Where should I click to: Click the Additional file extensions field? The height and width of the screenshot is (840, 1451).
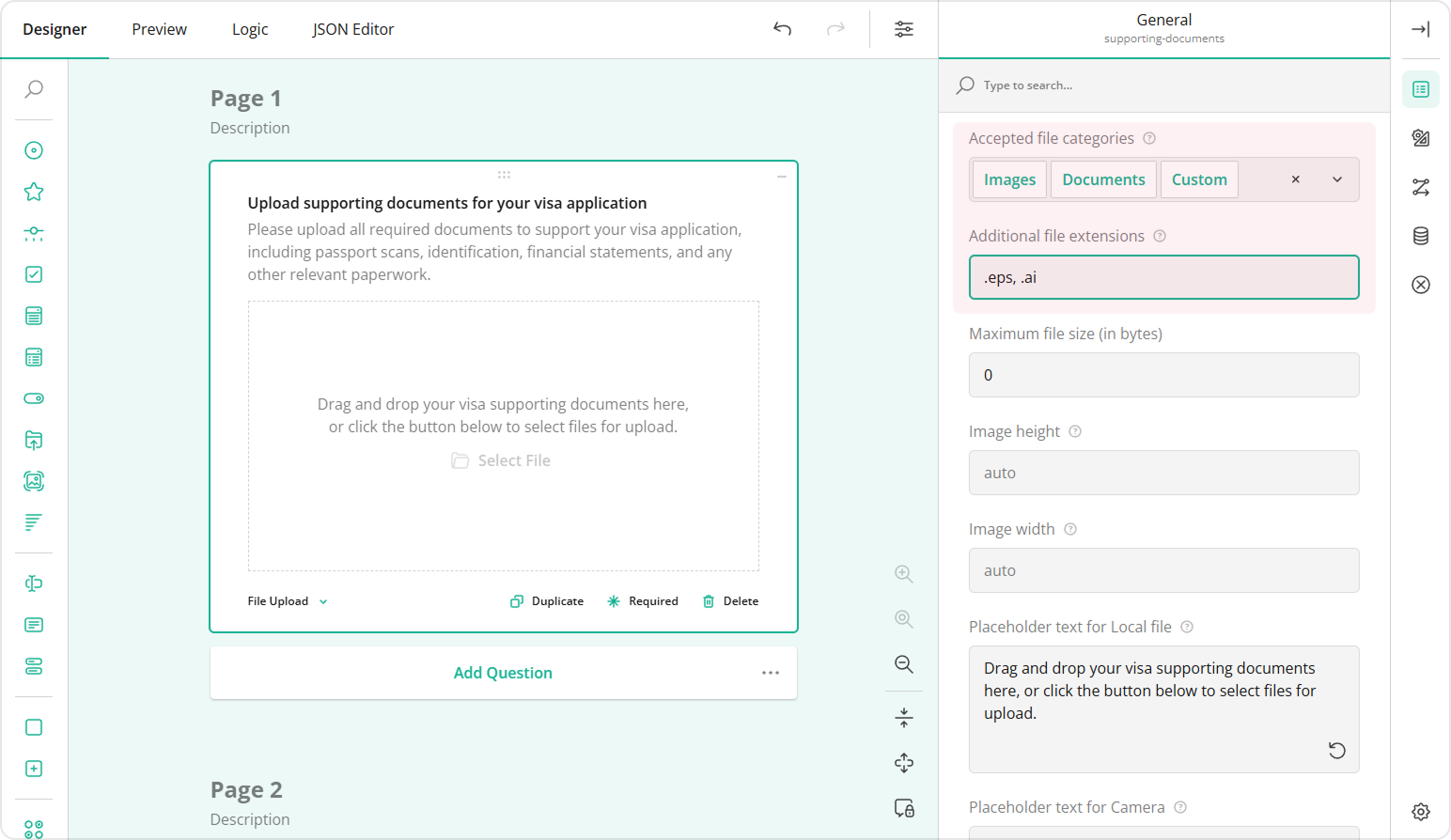(1163, 277)
